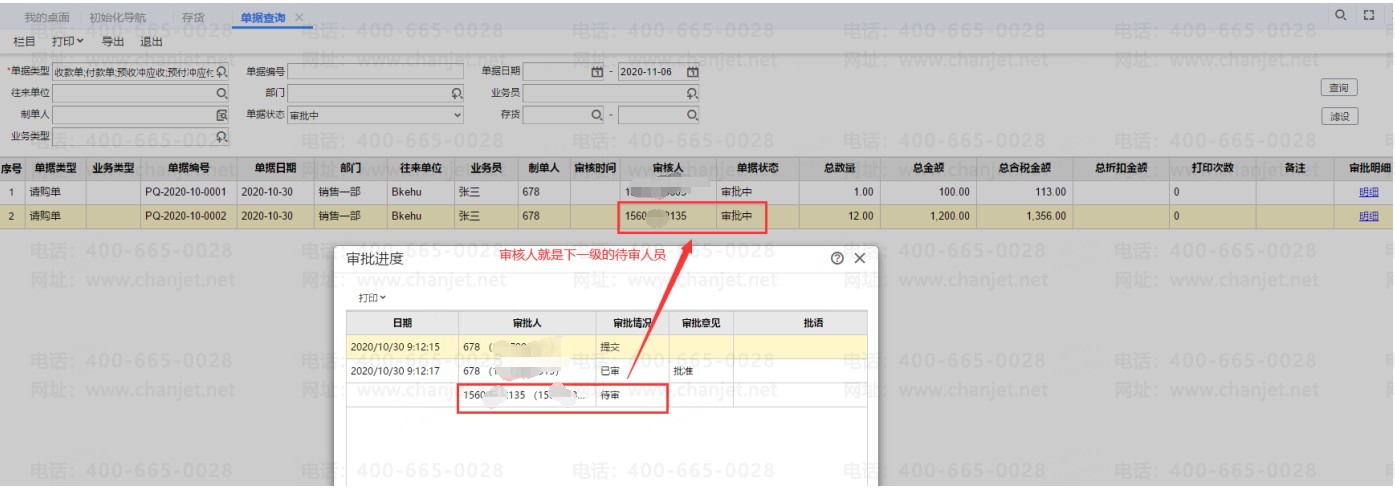Viewport: 1395px width, 489px height.
Task: Switch to 存货 tab
Action: (193, 17)
